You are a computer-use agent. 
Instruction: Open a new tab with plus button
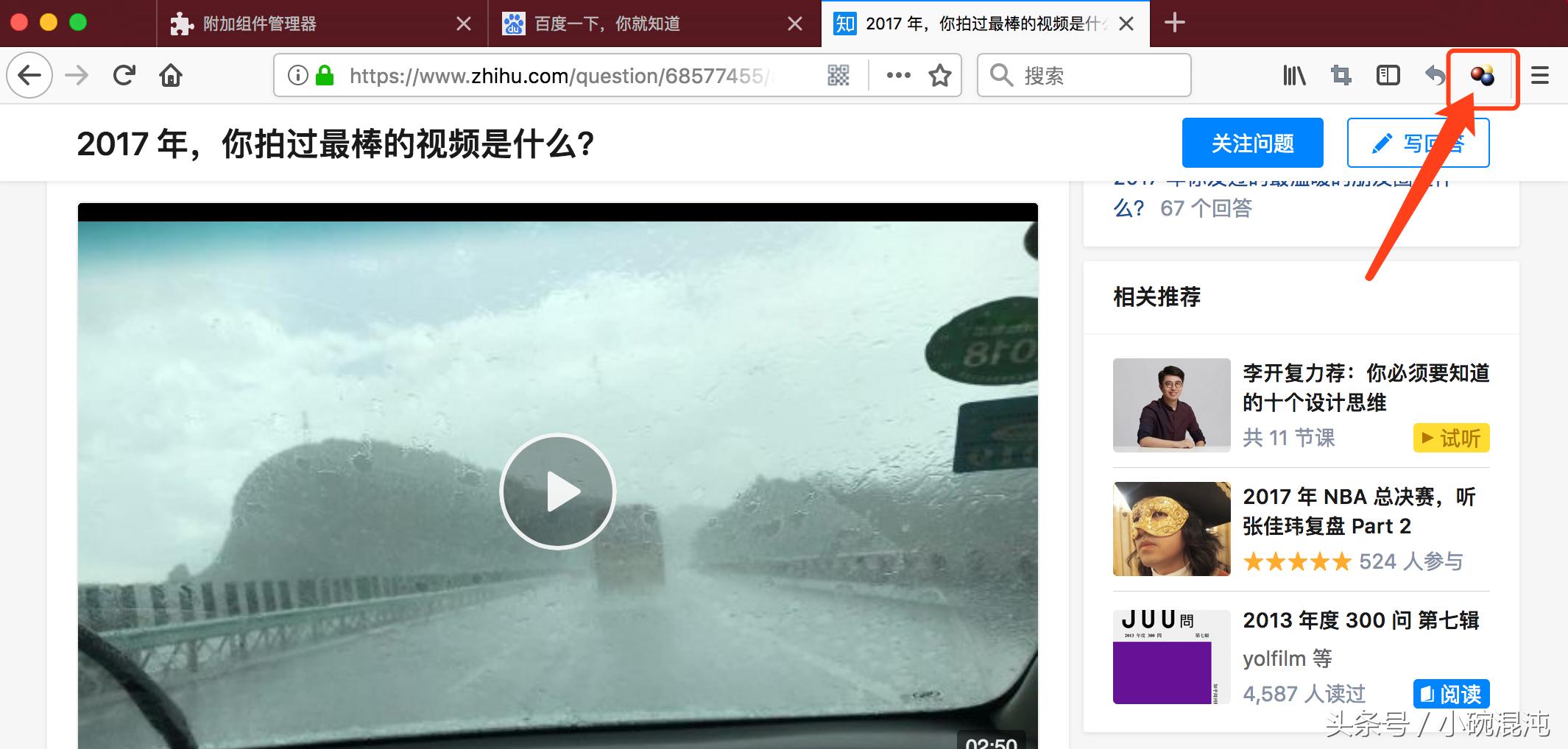pos(1175,23)
